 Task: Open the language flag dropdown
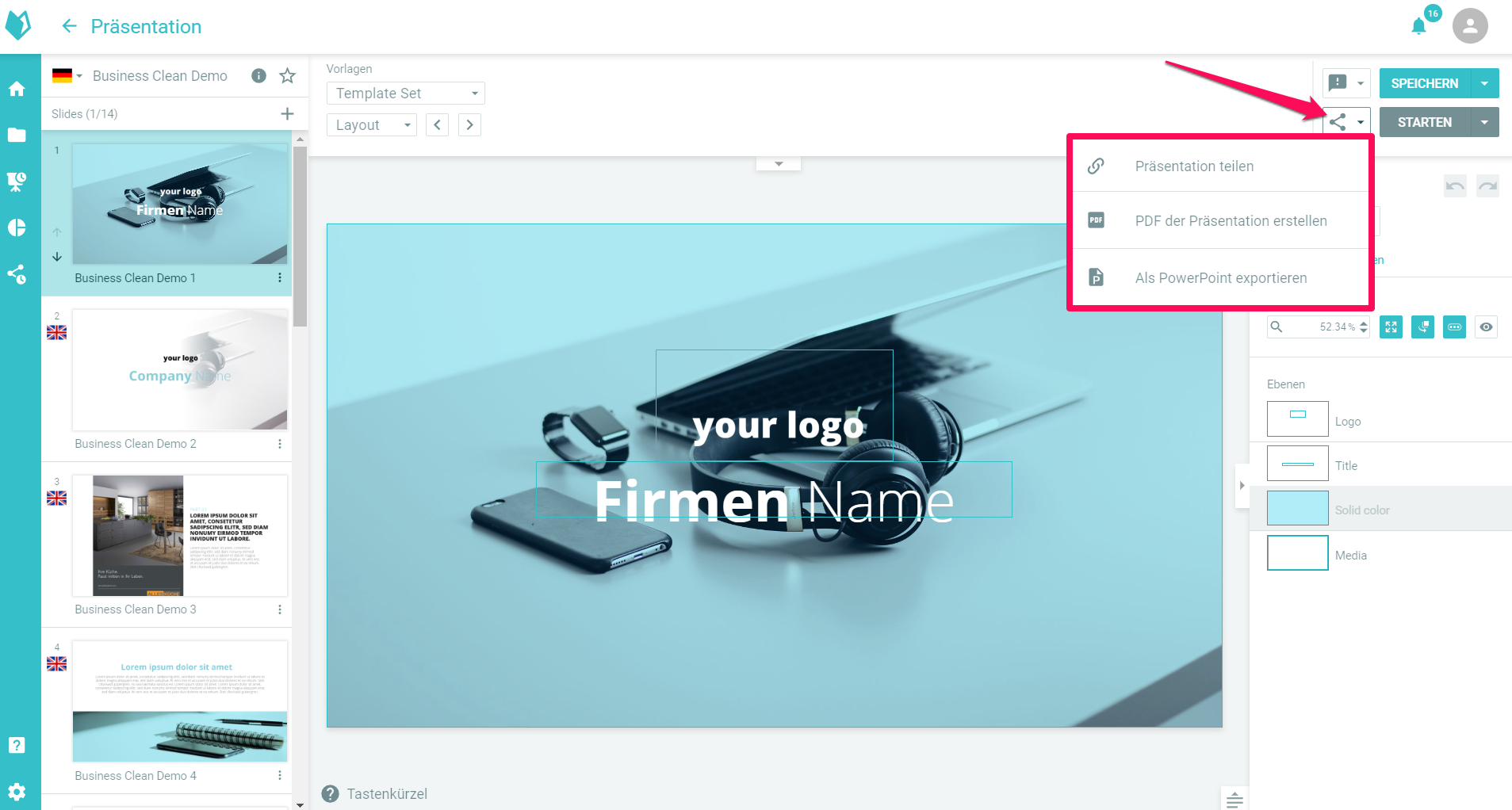(x=67, y=76)
